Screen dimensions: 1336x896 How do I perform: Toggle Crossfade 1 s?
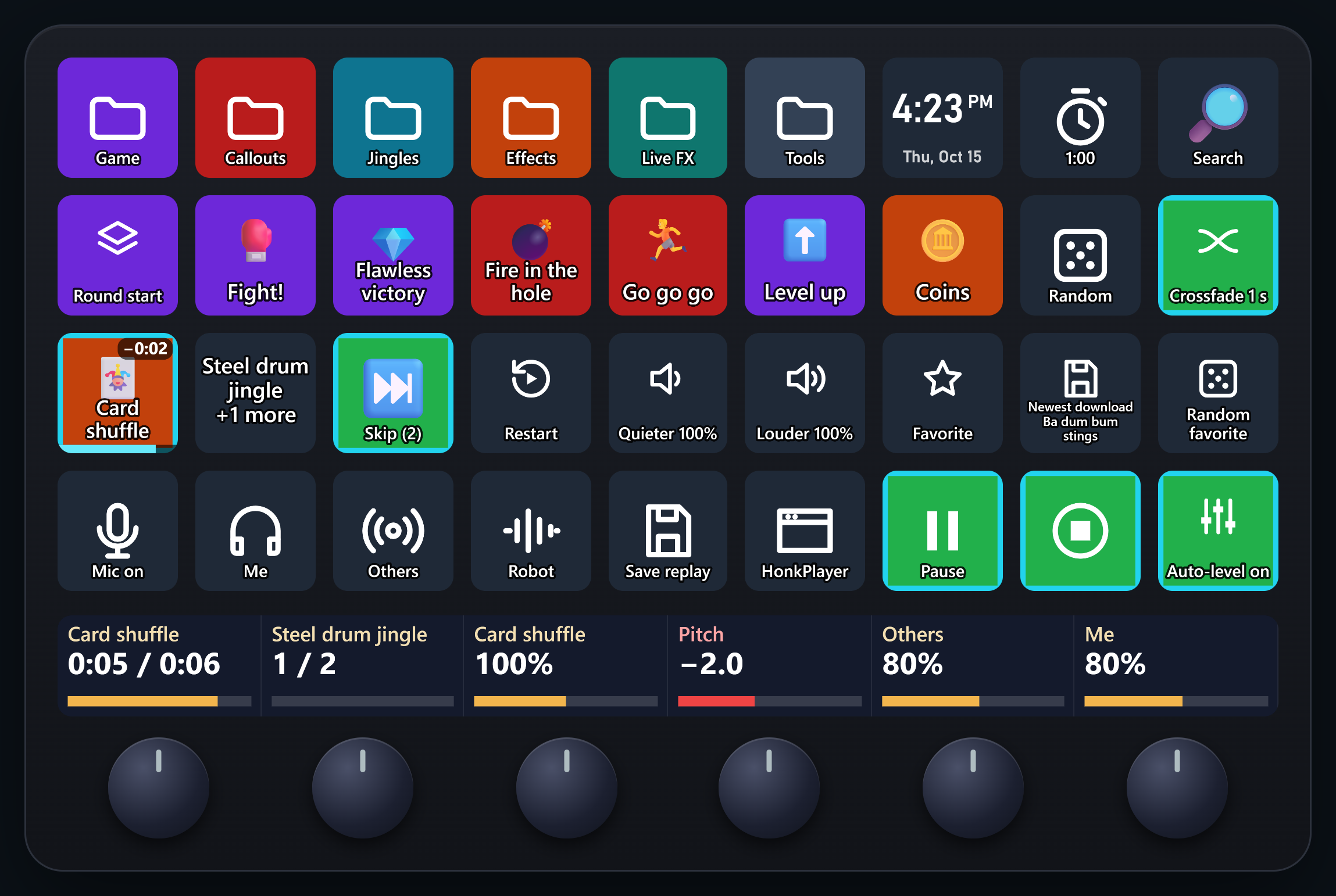click(x=1218, y=255)
